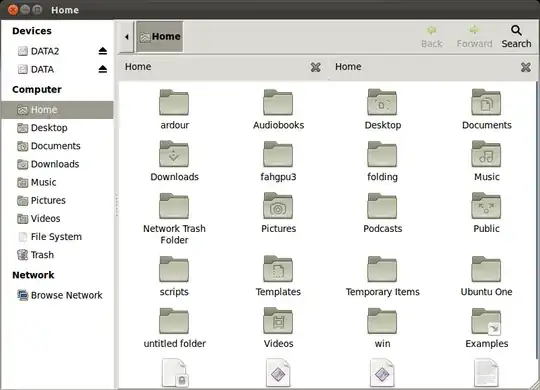Image resolution: width=540 pixels, height=390 pixels.
Task: Click the vertical scrollbar of file view
Action: (538, 220)
